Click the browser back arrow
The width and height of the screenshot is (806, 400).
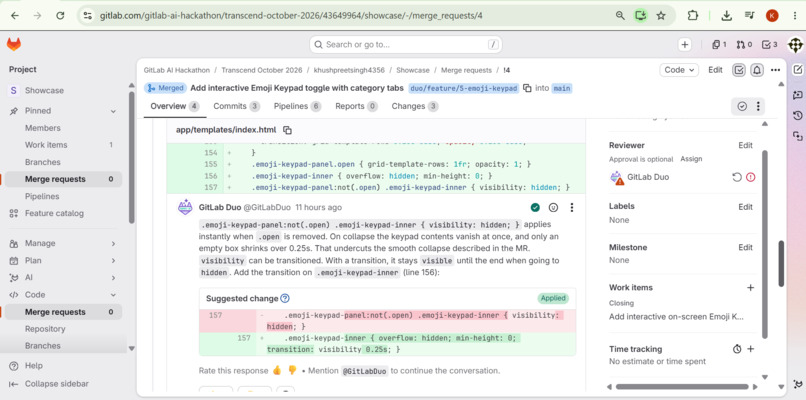[14, 15]
